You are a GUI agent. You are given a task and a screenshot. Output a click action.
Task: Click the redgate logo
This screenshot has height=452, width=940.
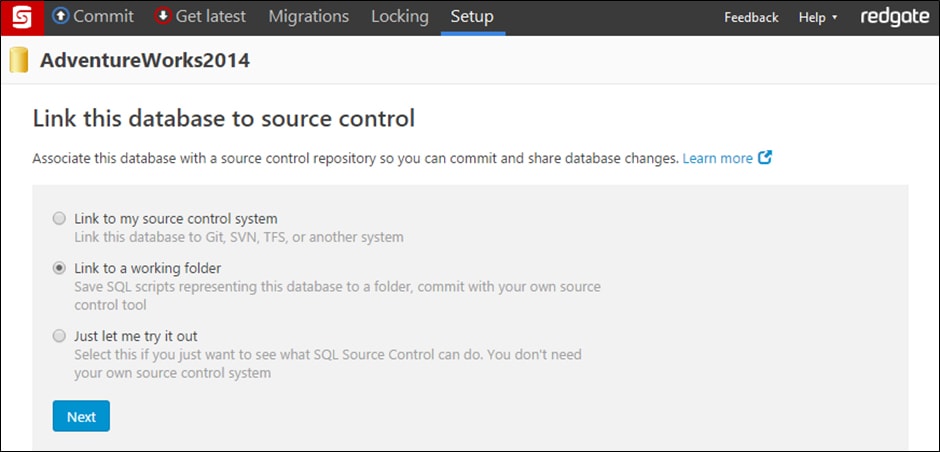tap(894, 17)
